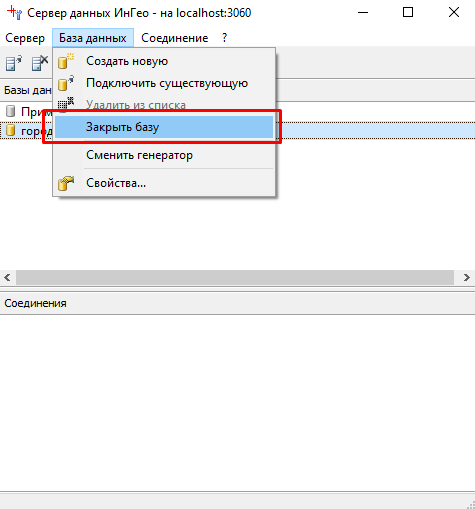Click the gray database icon in list
The image size is (475, 509).
[11, 111]
